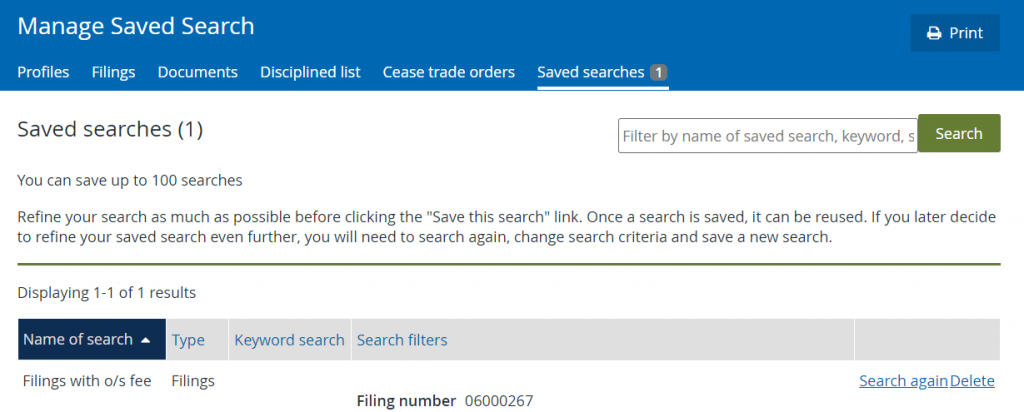
Task: Click the Filings with o/s fee row
Action: coord(509,389)
